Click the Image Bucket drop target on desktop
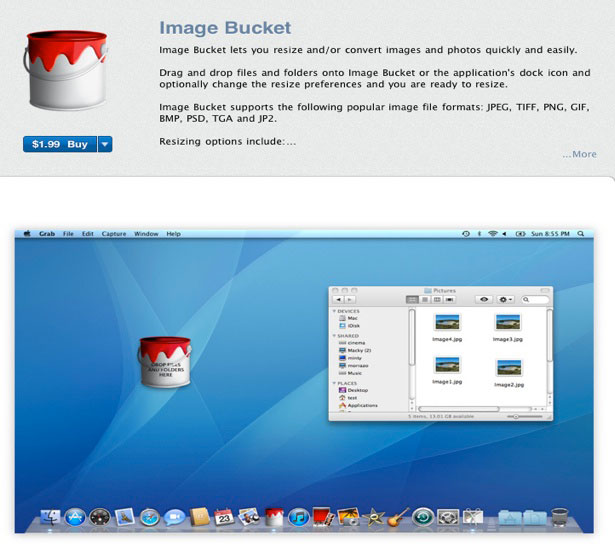 [x=165, y=362]
